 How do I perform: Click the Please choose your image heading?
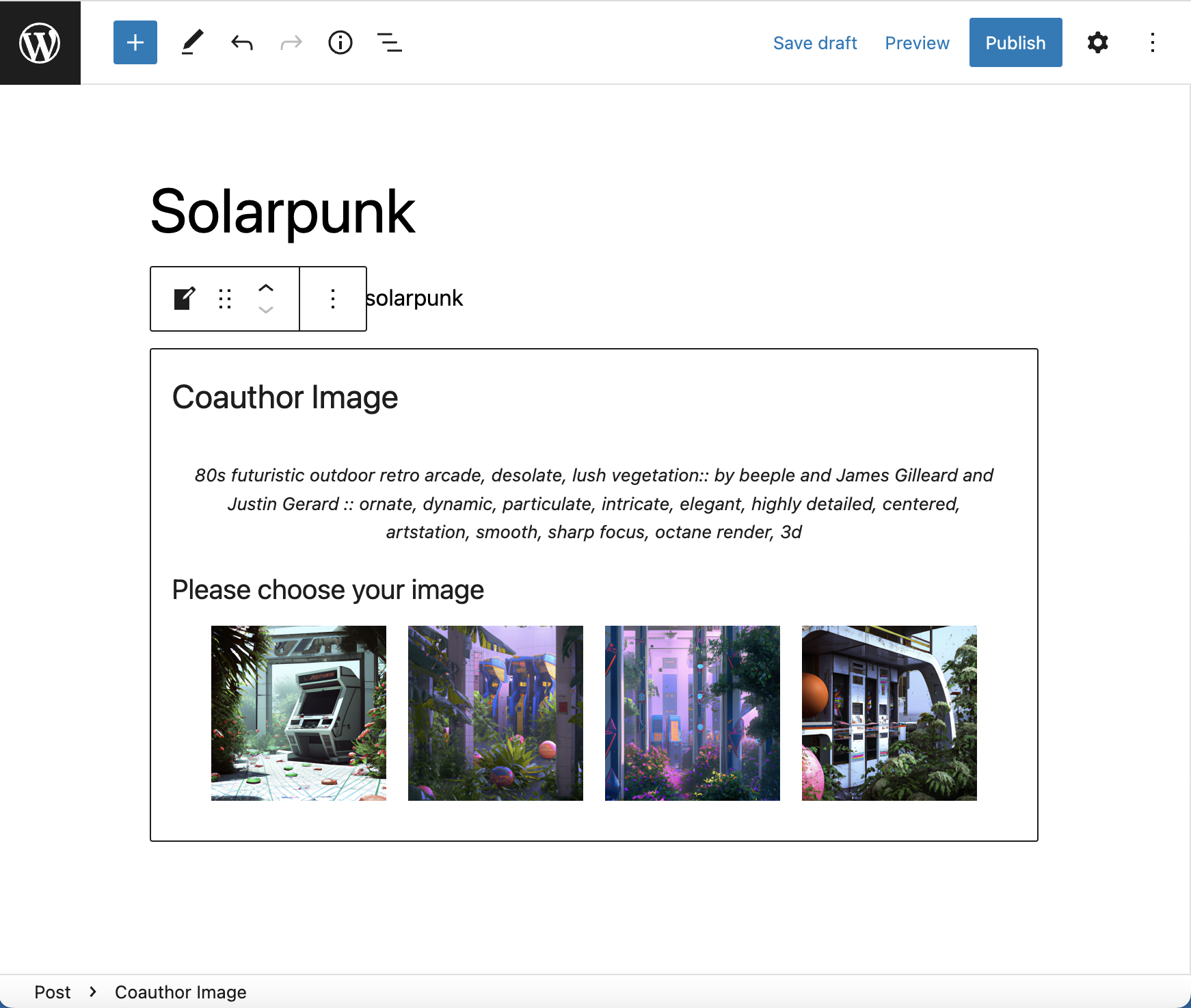tap(328, 589)
